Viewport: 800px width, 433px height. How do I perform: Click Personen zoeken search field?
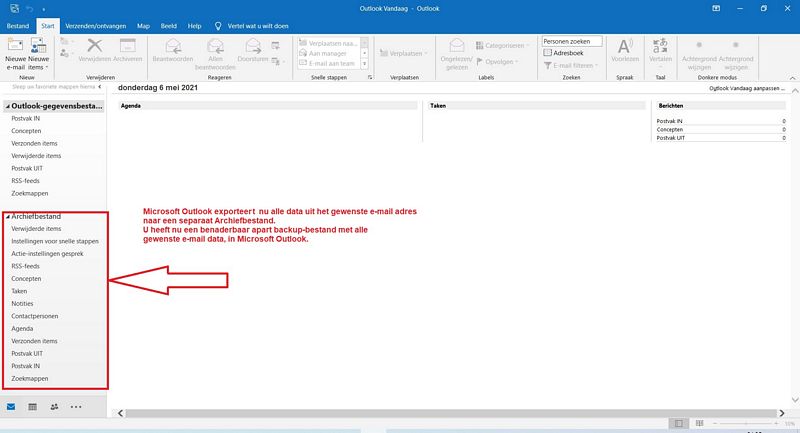click(572, 41)
